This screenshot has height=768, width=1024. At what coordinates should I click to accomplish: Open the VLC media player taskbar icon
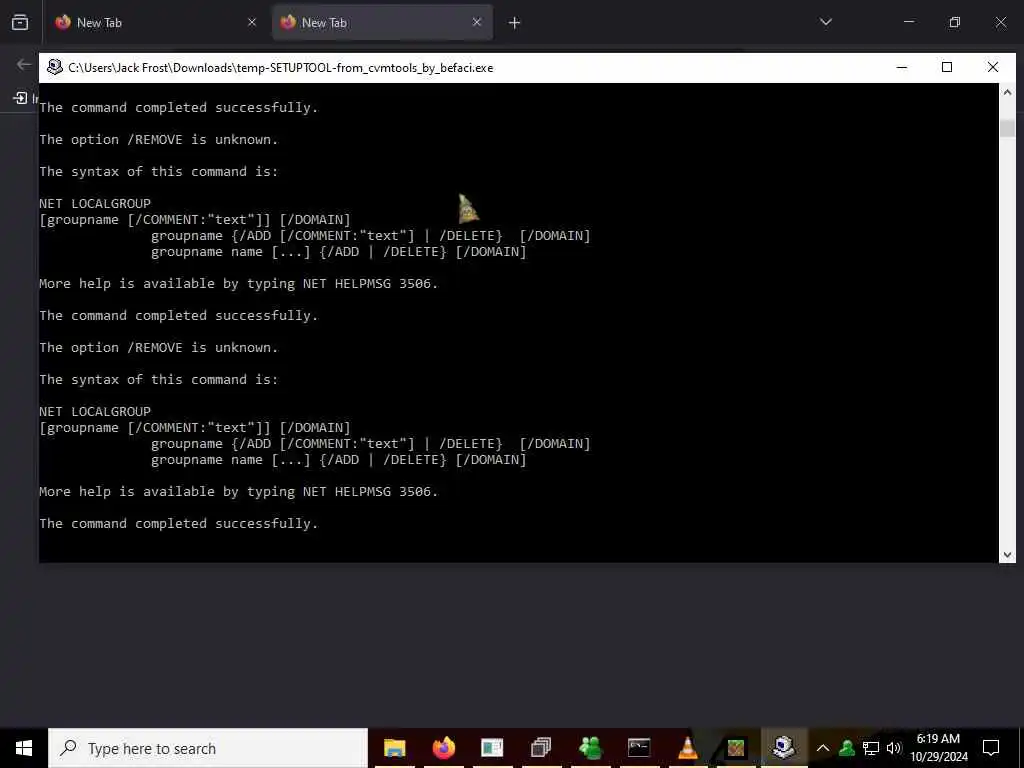tap(687, 748)
